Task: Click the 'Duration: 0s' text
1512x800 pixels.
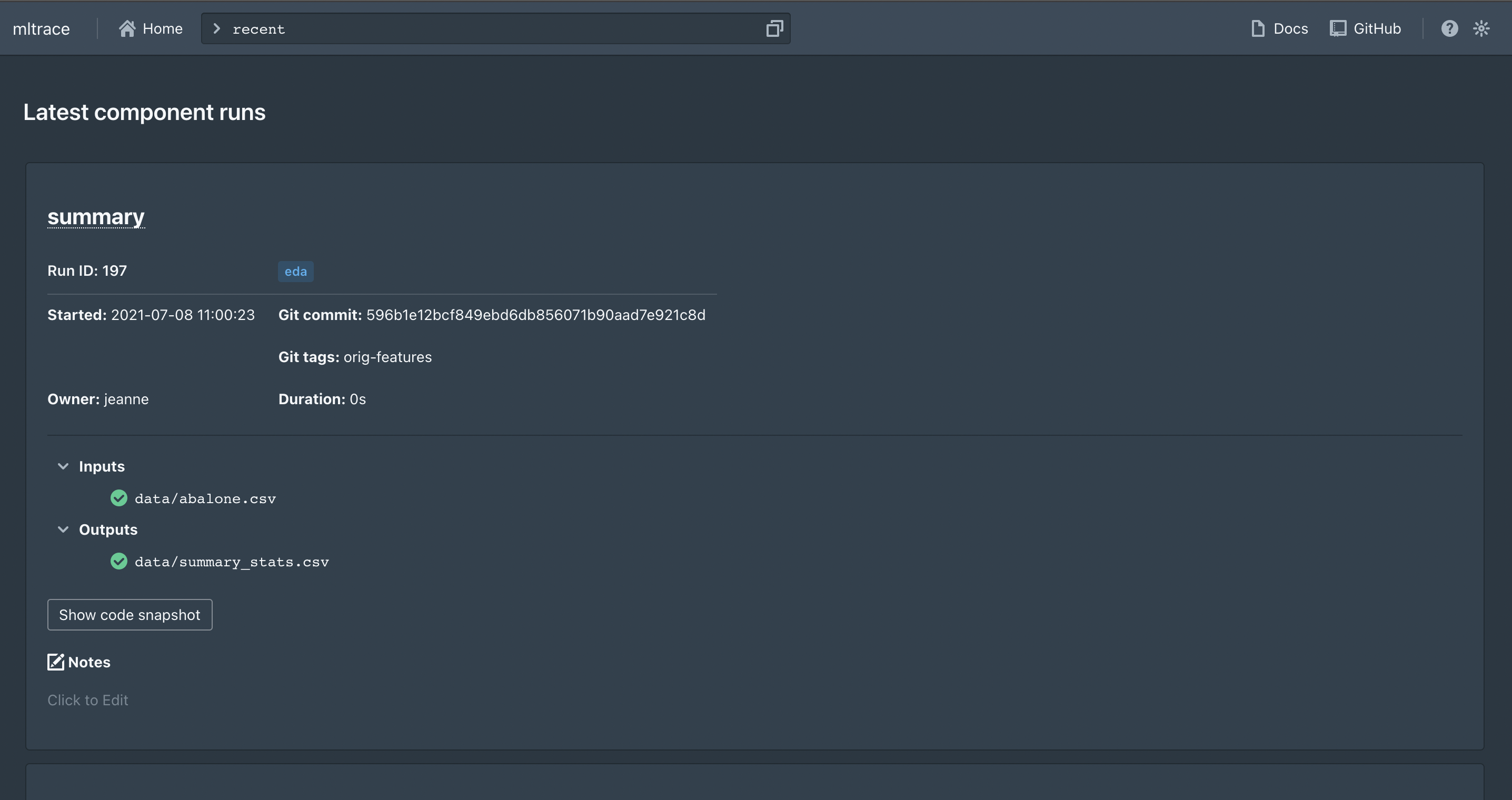Action: pyautogui.click(x=322, y=399)
